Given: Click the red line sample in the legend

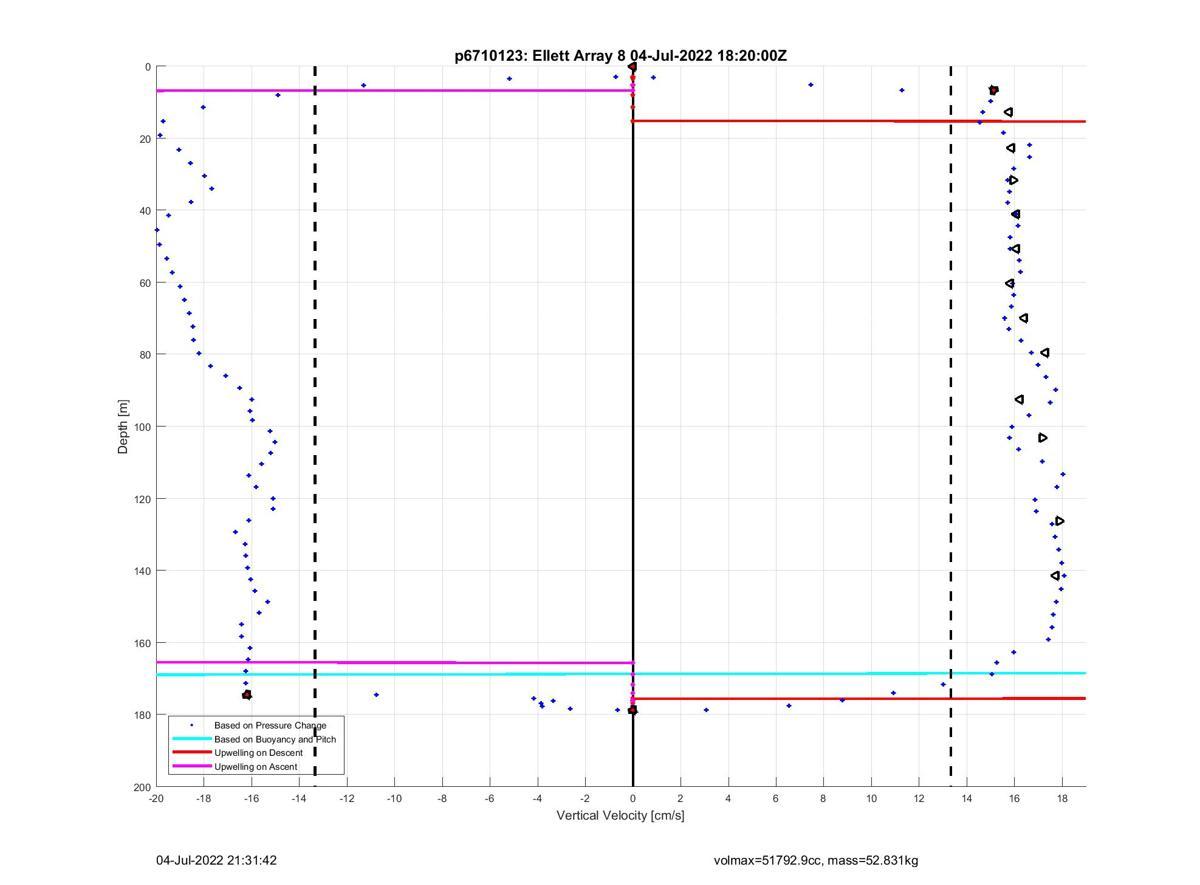Looking at the screenshot, I should [191, 753].
